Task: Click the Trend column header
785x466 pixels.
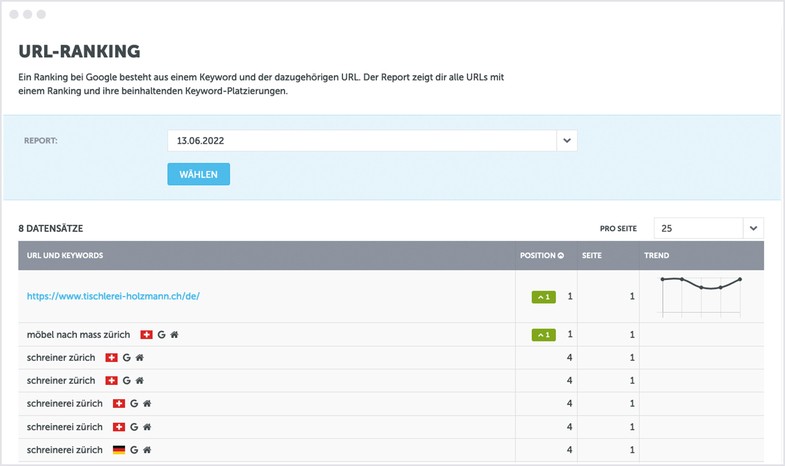Action: 657,256
